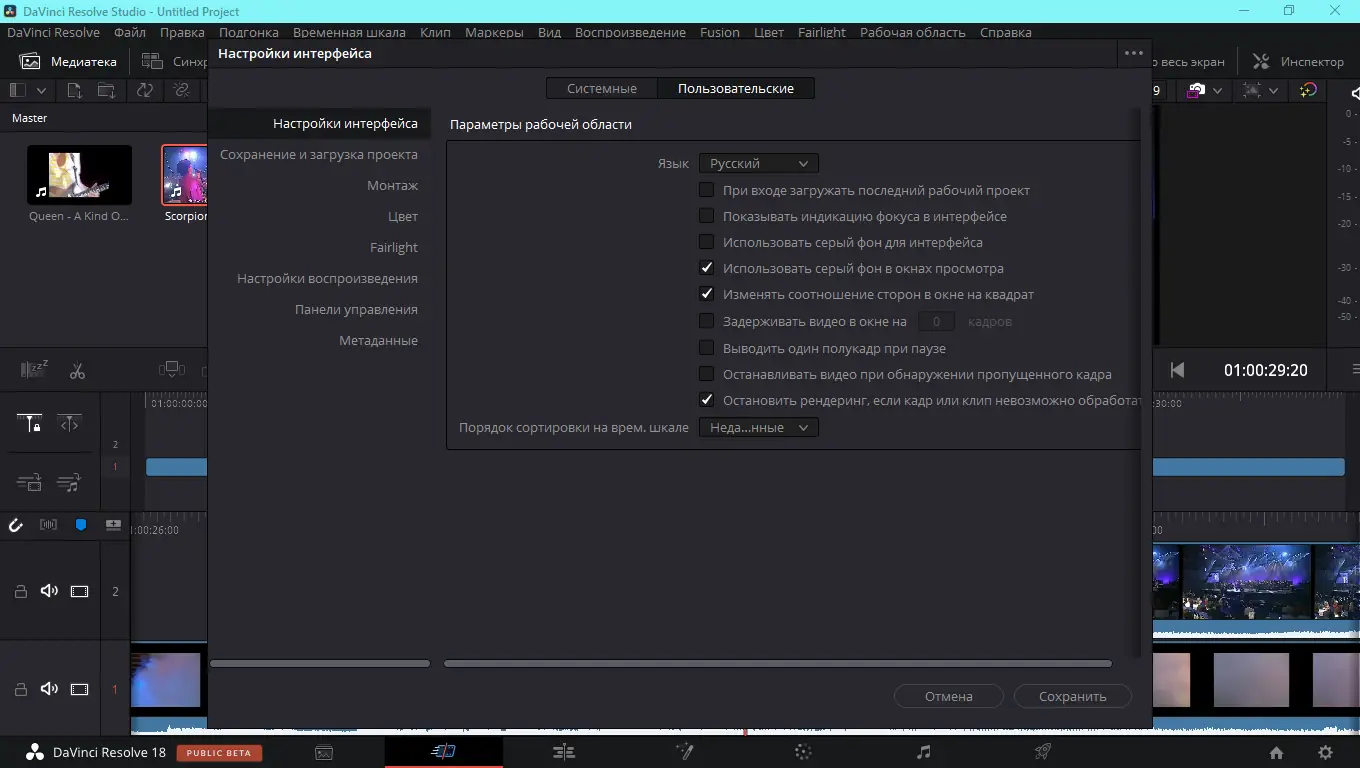
Task: Open the Fairlight page via the music note icon
Action: [x=922, y=751]
